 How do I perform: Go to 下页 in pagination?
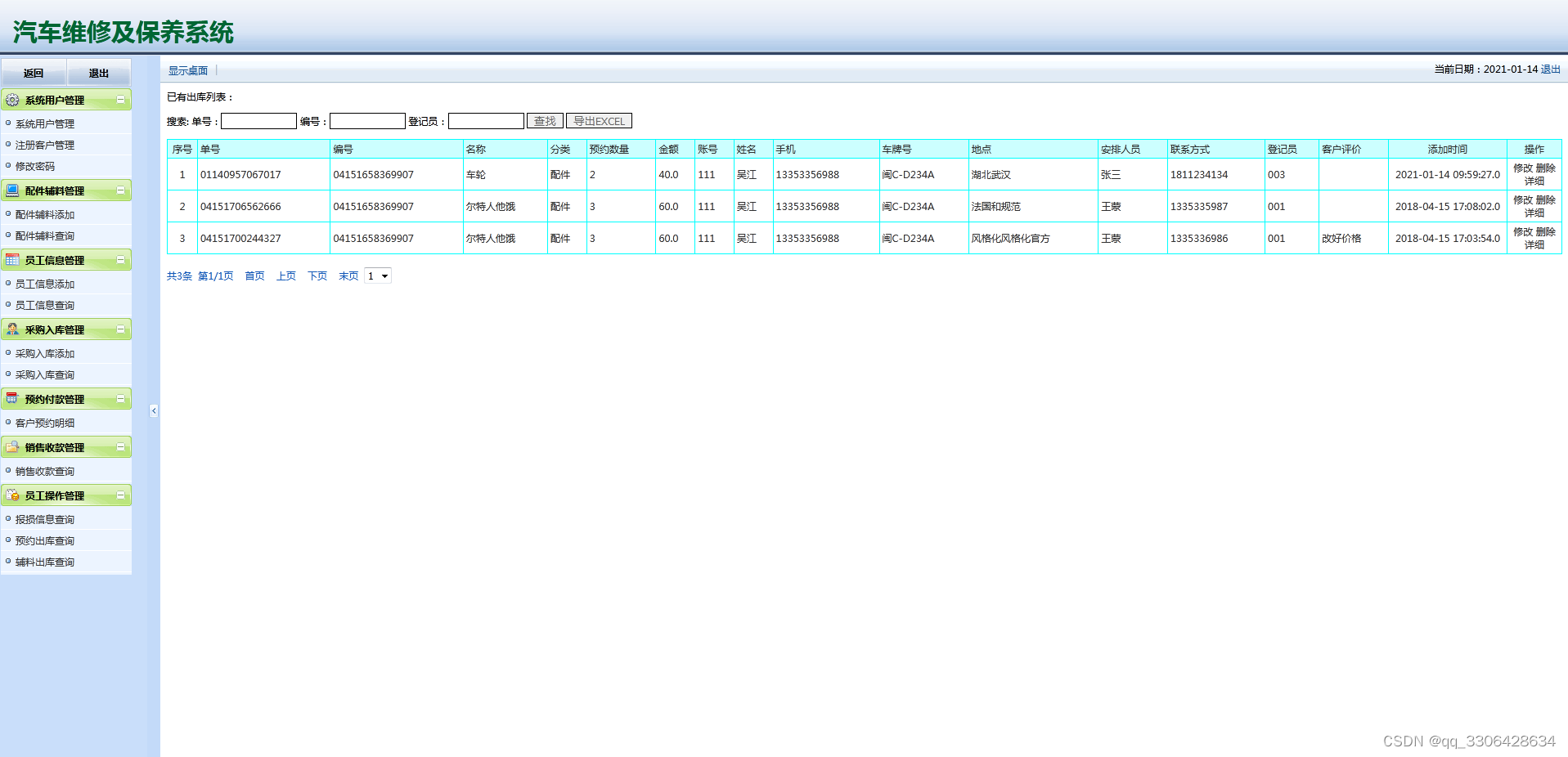click(x=317, y=276)
